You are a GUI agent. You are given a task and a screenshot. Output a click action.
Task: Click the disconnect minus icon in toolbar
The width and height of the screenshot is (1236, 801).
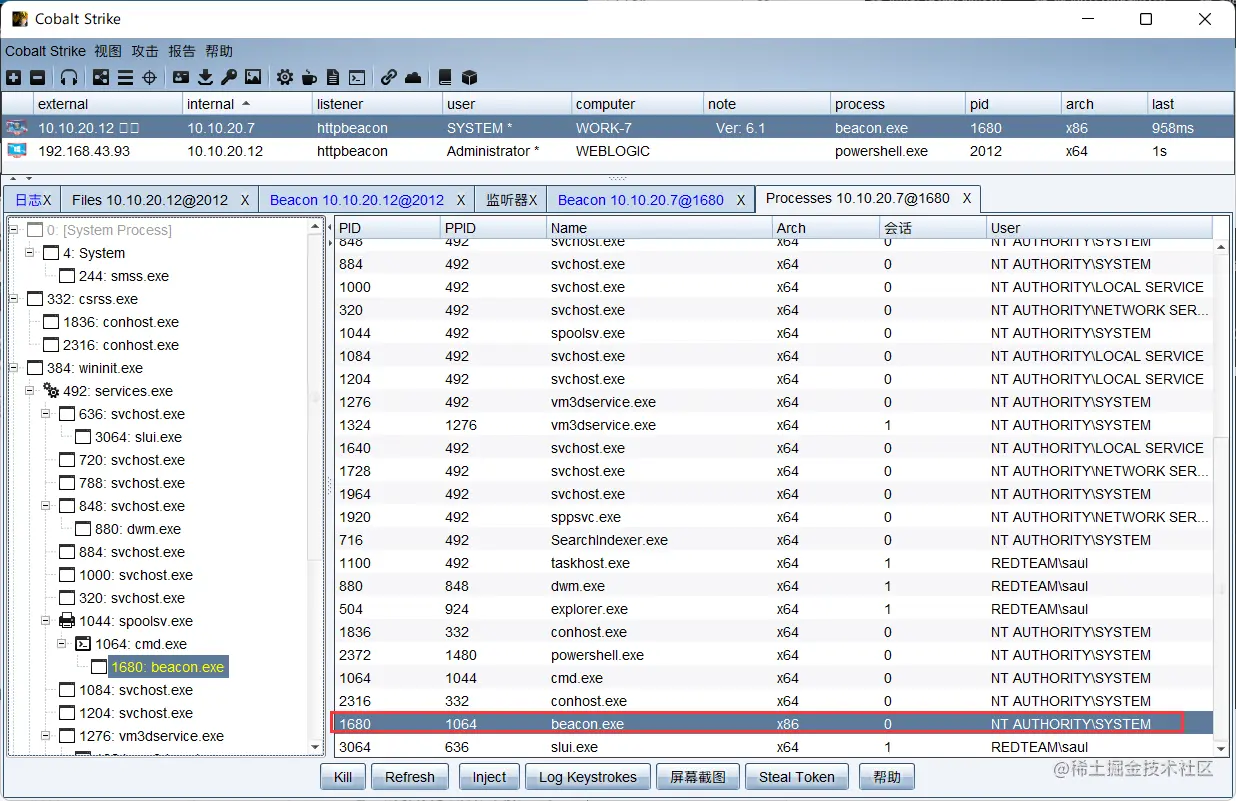(37, 77)
